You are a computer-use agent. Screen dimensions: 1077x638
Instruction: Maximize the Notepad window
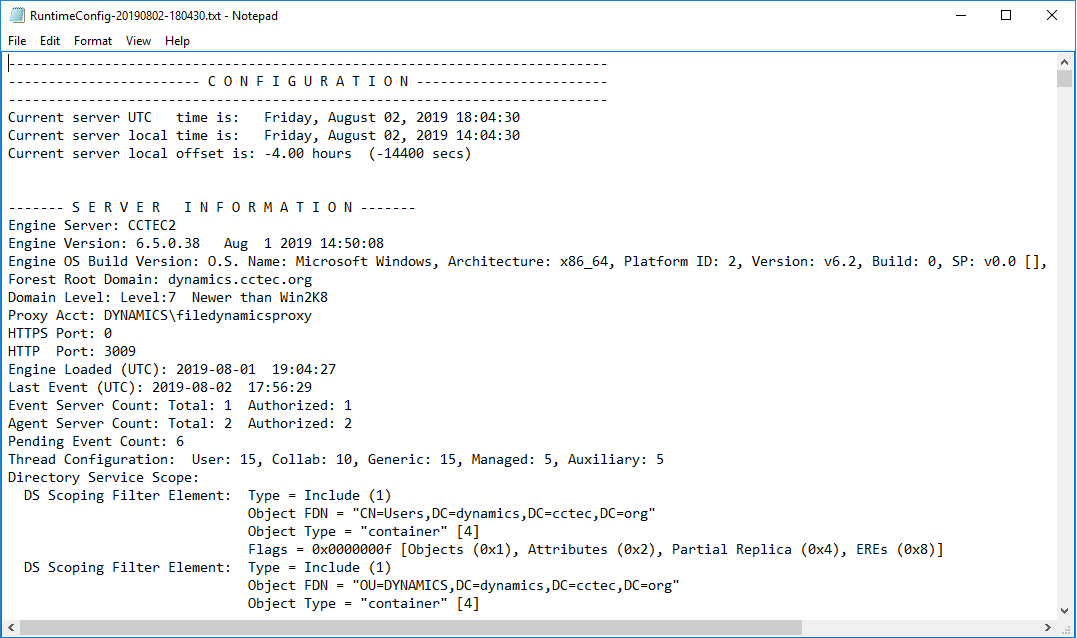click(x=1006, y=15)
